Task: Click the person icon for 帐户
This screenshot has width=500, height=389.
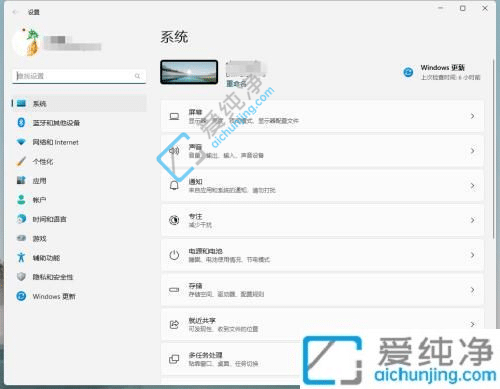Action: pos(21,200)
